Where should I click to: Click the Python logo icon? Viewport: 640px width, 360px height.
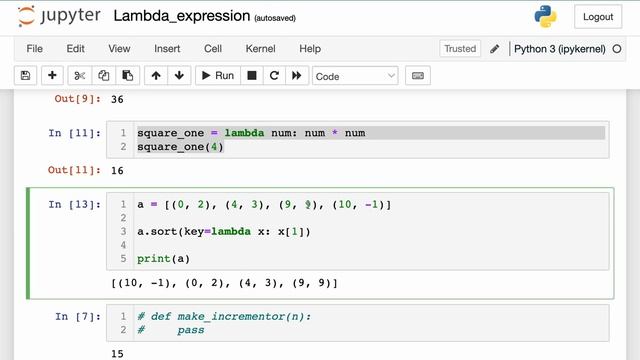(545, 17)
